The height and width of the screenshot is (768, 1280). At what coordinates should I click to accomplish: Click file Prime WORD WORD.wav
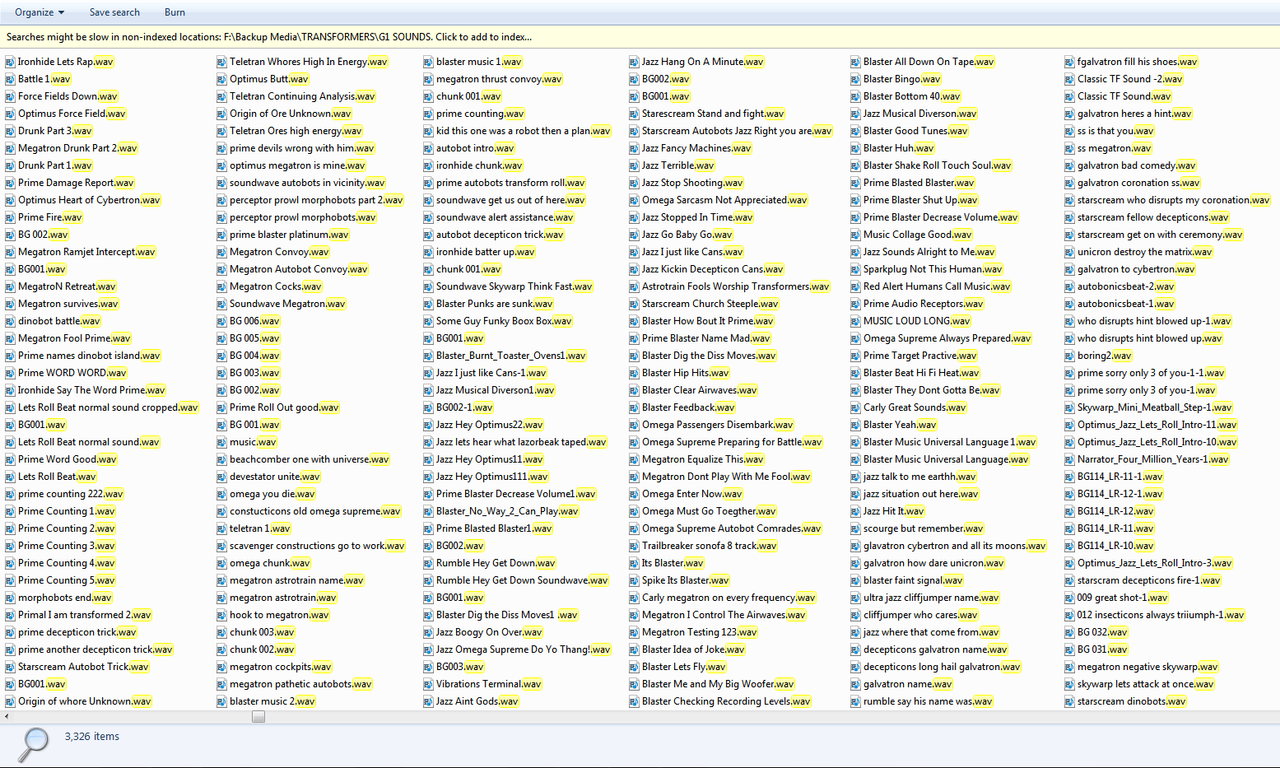72,373
